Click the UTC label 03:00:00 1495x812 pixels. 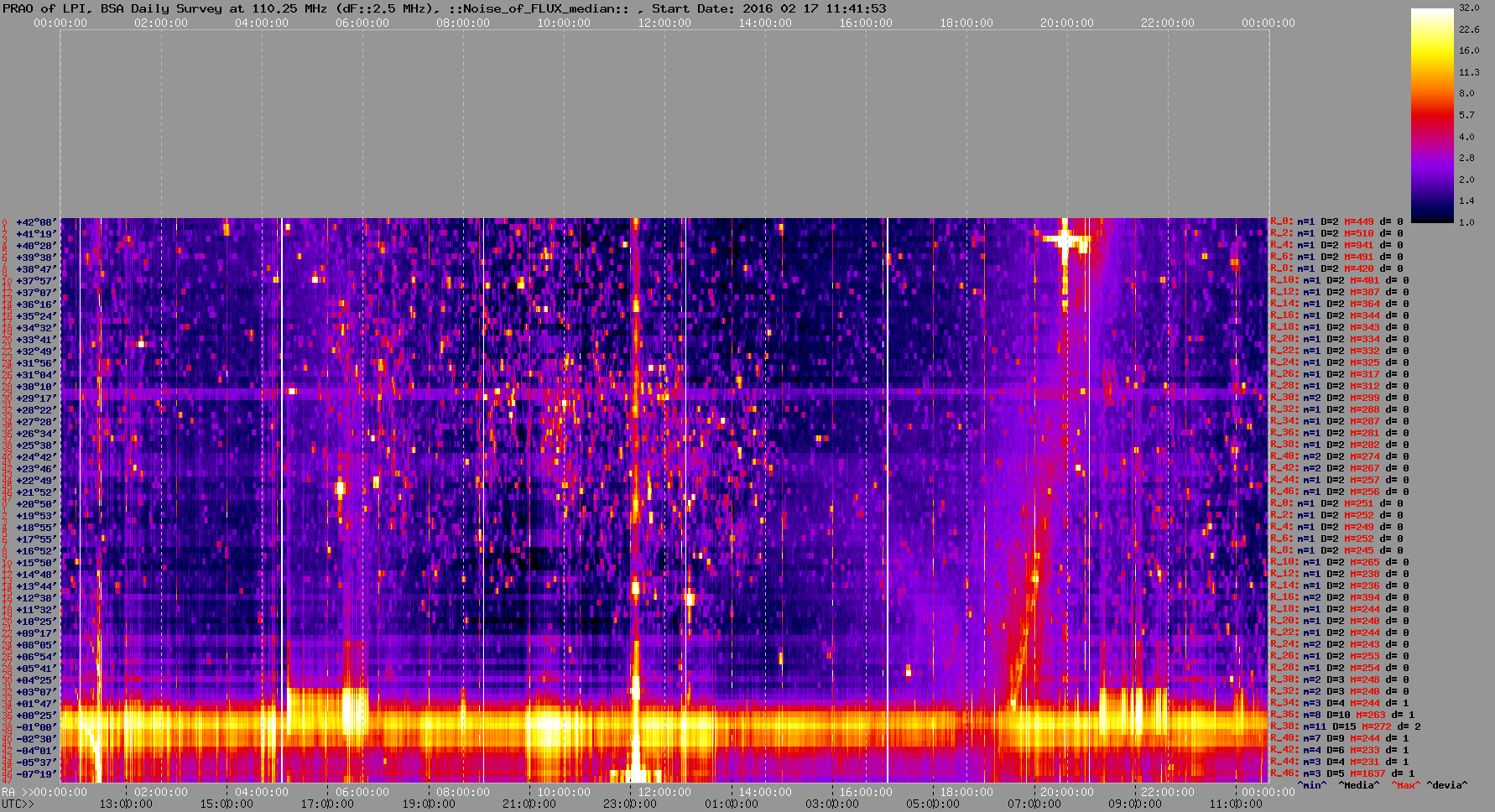[x=832, y=804]
